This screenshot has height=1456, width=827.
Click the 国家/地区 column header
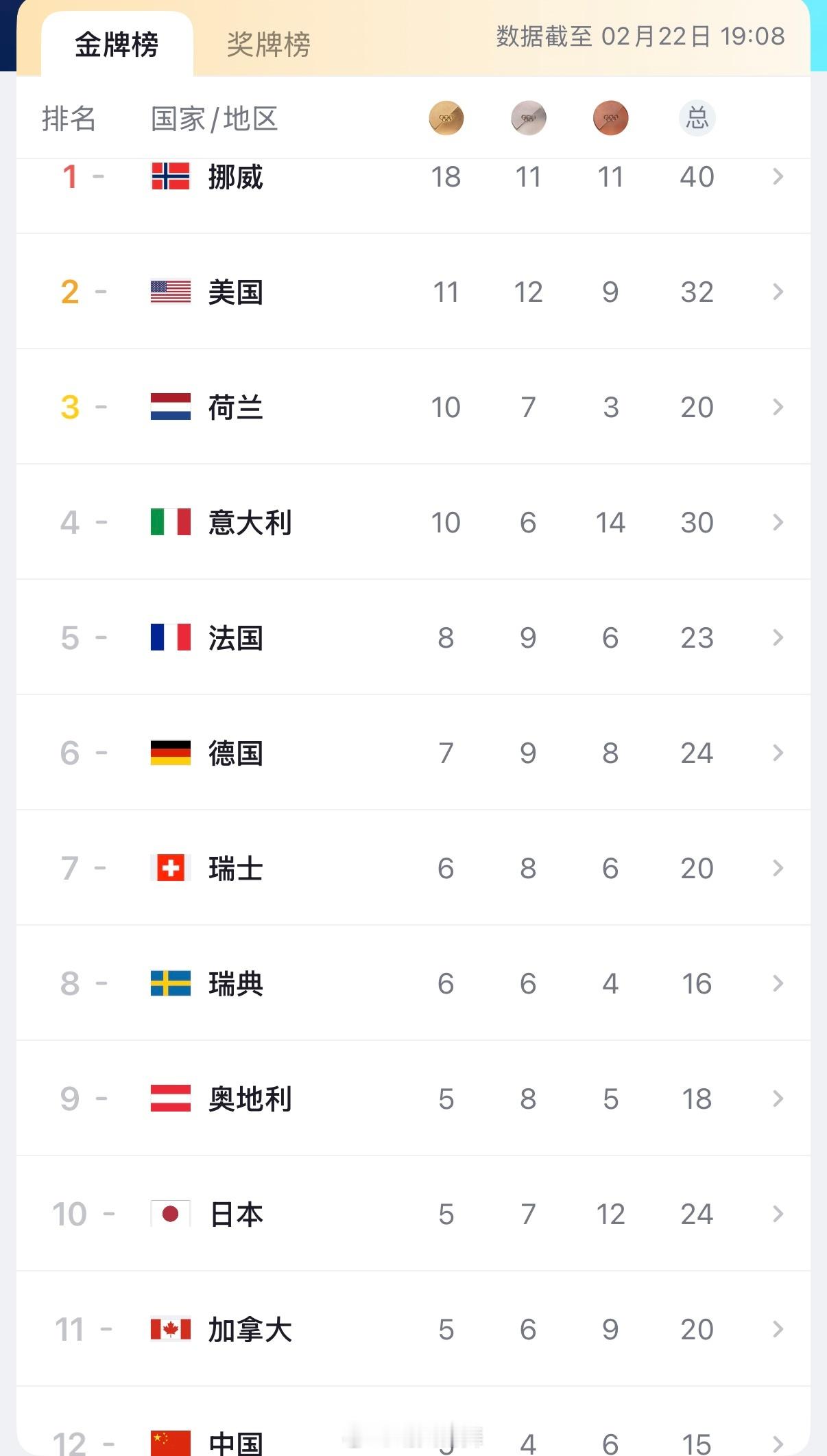214,119
